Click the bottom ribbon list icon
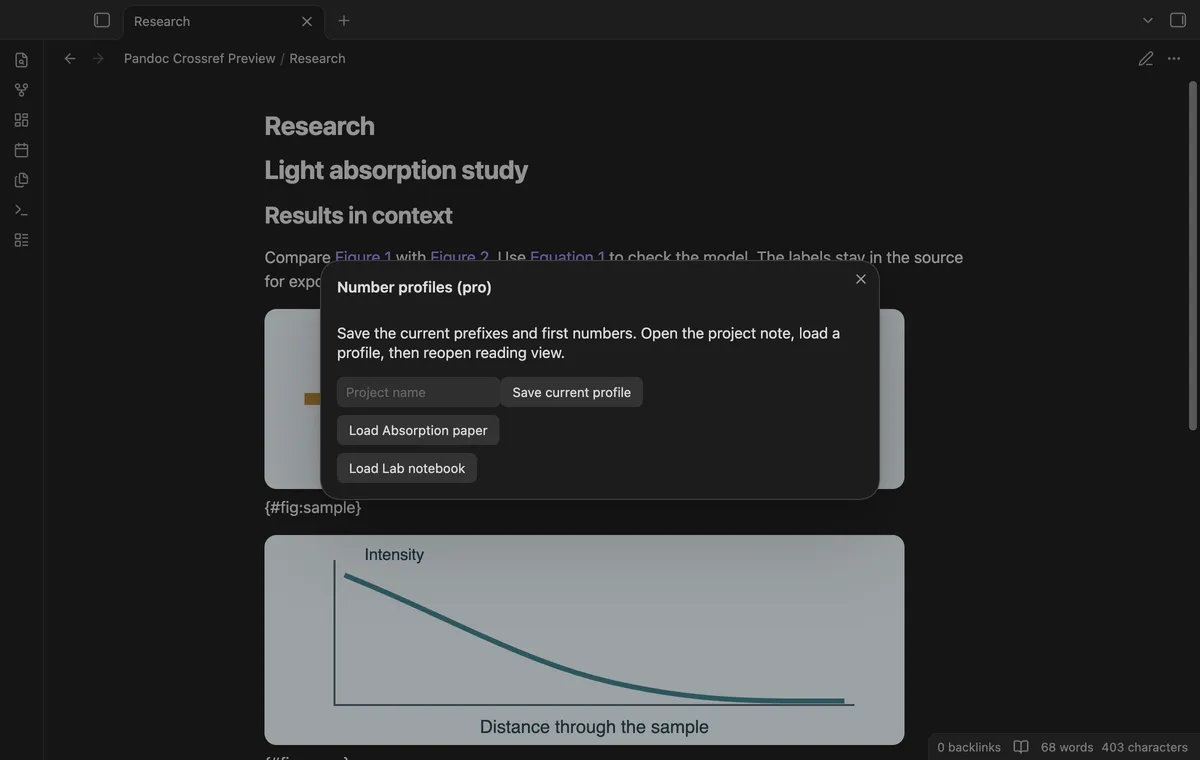This screenshot has width=1200, height=760. point(21,240)
